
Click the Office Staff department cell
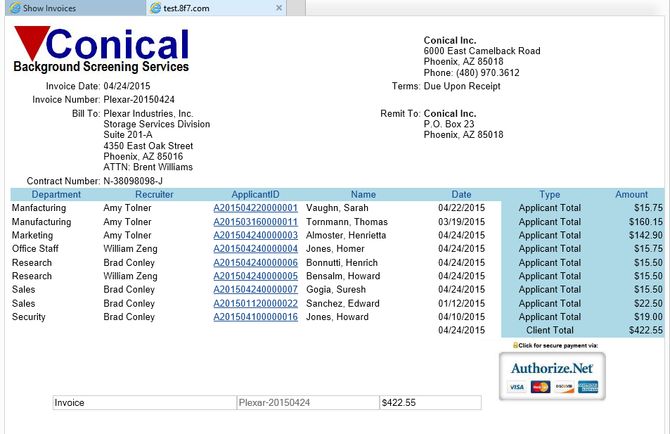(x=35, y=249)
